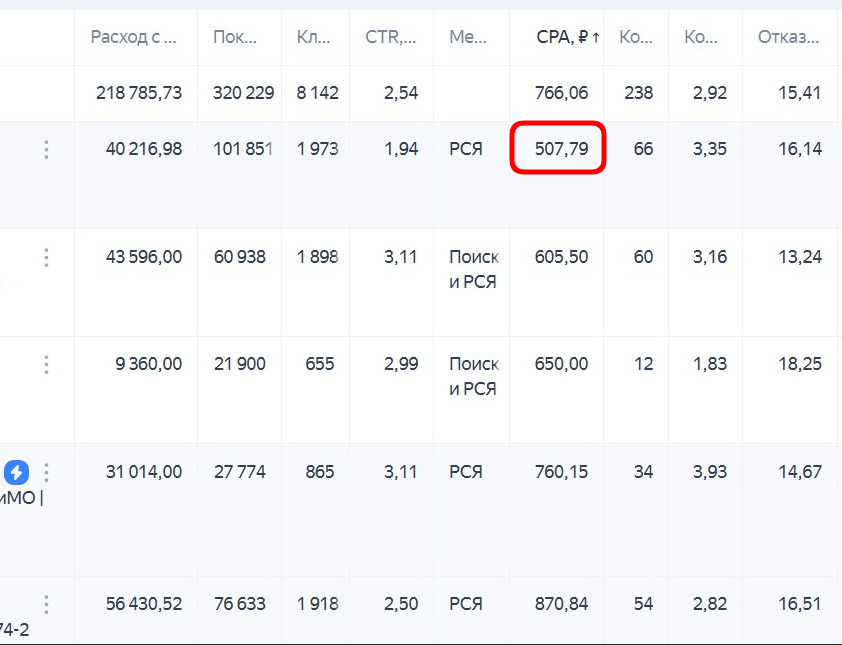Screen dimensions: 842x645
Task: Open three-dot menu for 31 014,00 row
Action: click(x=46, y=472)
